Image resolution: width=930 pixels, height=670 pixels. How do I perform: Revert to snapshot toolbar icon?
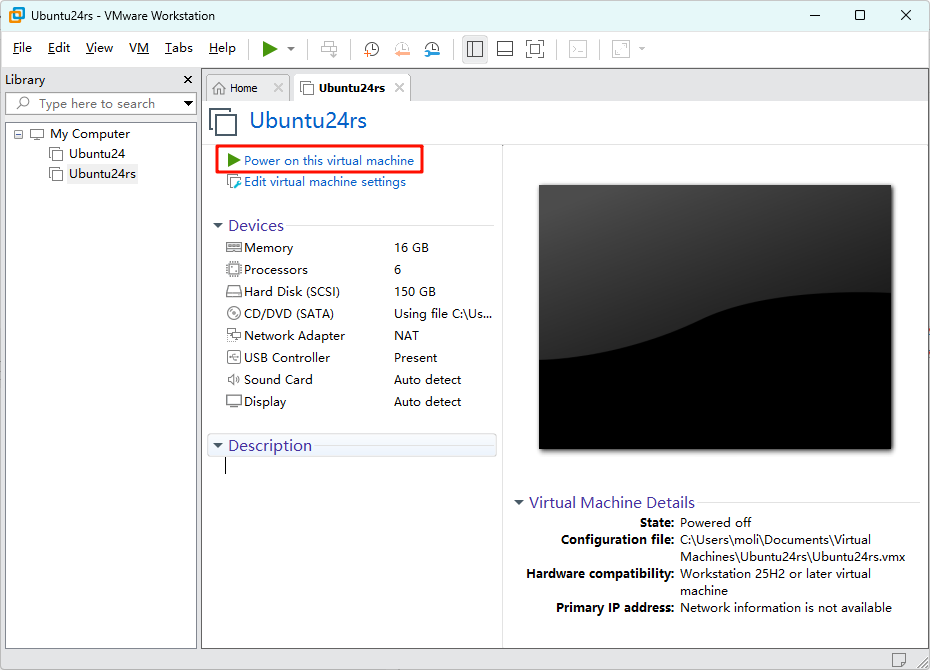click(x=402, y=49)
